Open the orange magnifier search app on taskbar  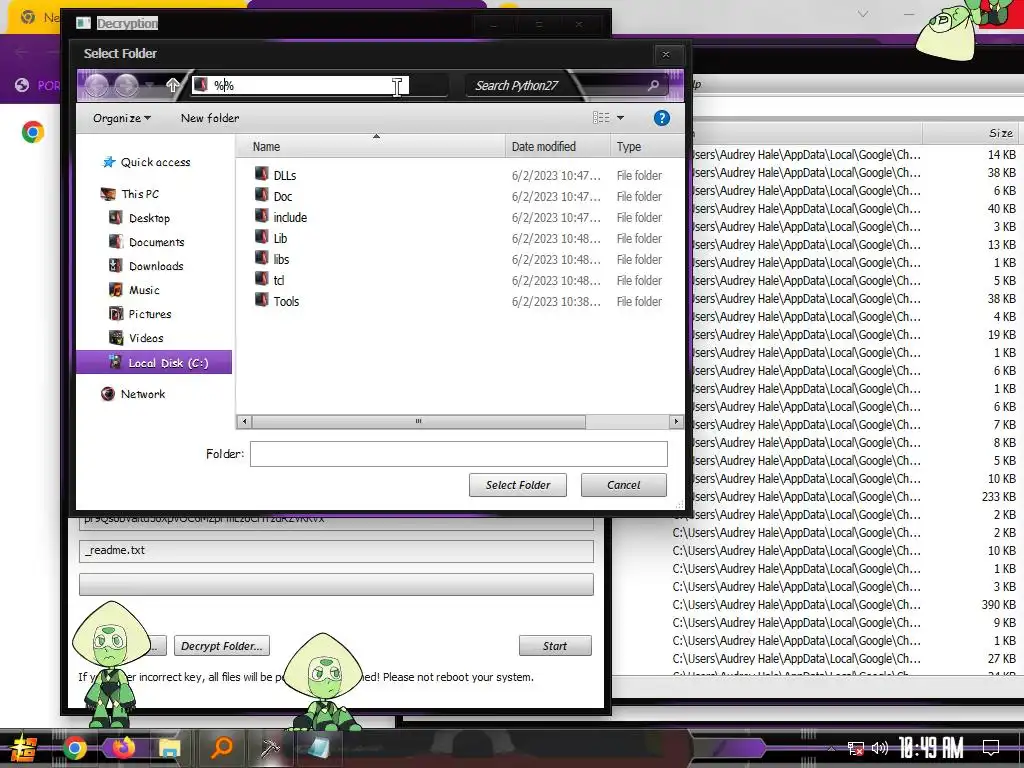[221, 747]
